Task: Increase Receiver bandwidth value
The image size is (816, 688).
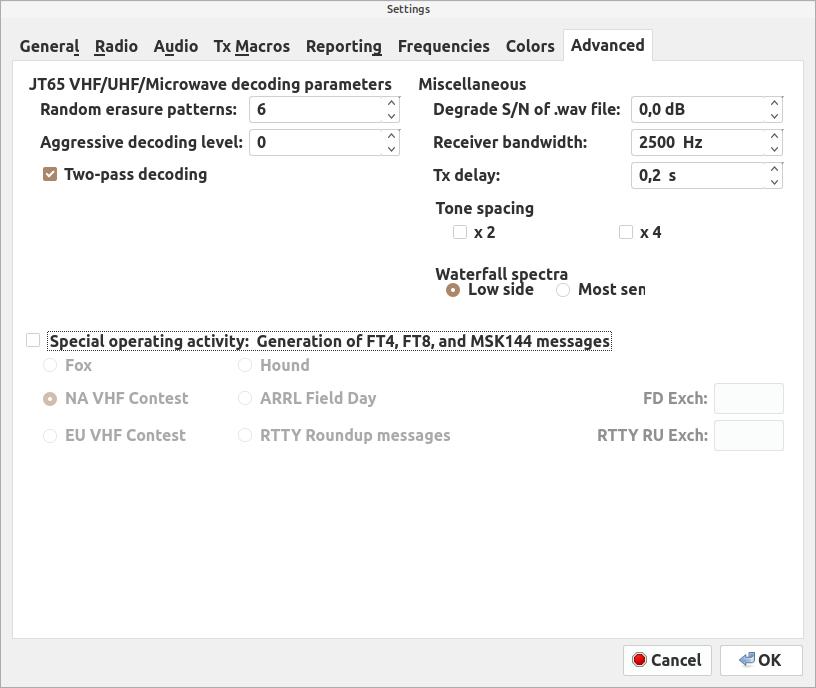Action: click(774, 136)
